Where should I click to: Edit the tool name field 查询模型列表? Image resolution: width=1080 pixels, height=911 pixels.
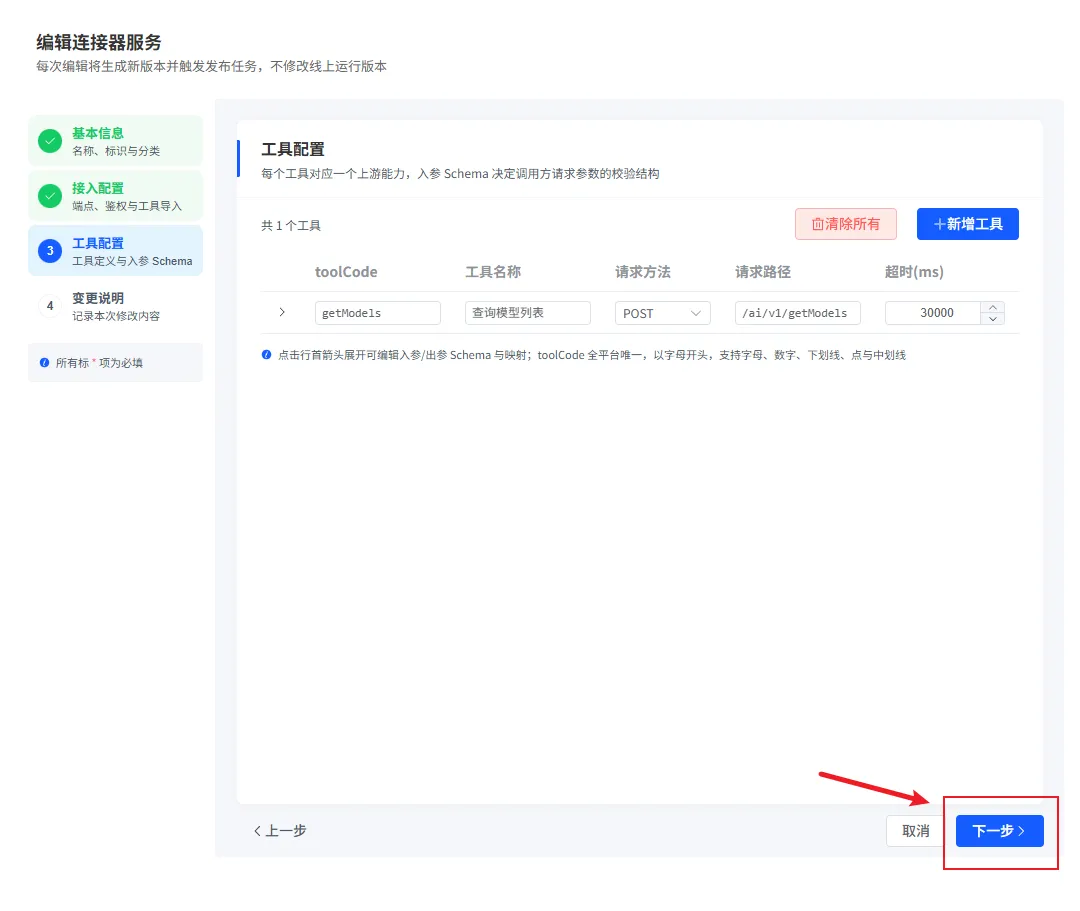[528, 313]
